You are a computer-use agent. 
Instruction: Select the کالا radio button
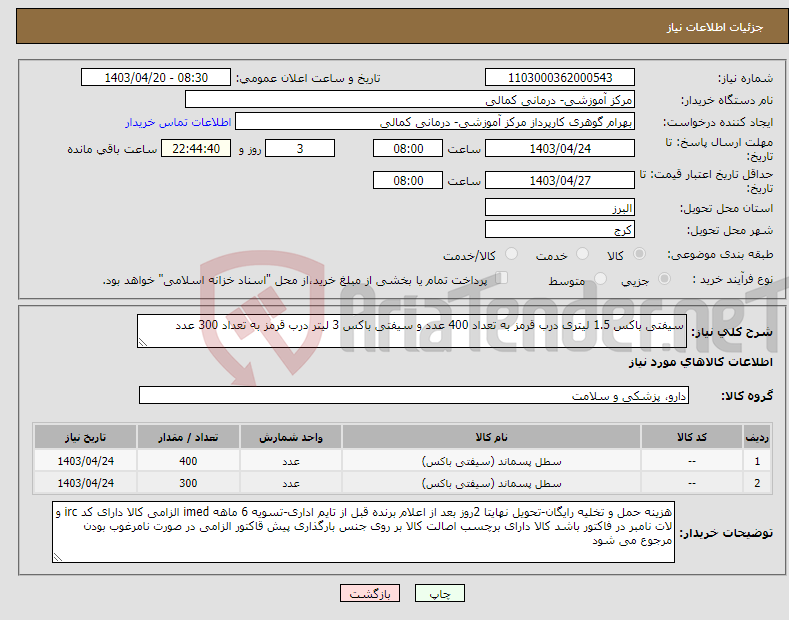pos(640,254)
